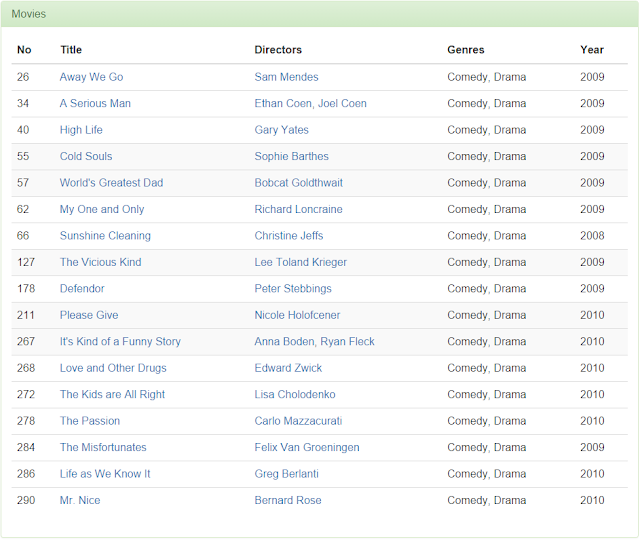Click number 272 in the No column
Image resolution: width=640 pixels, height=540 pixels.
pos(26,395)
